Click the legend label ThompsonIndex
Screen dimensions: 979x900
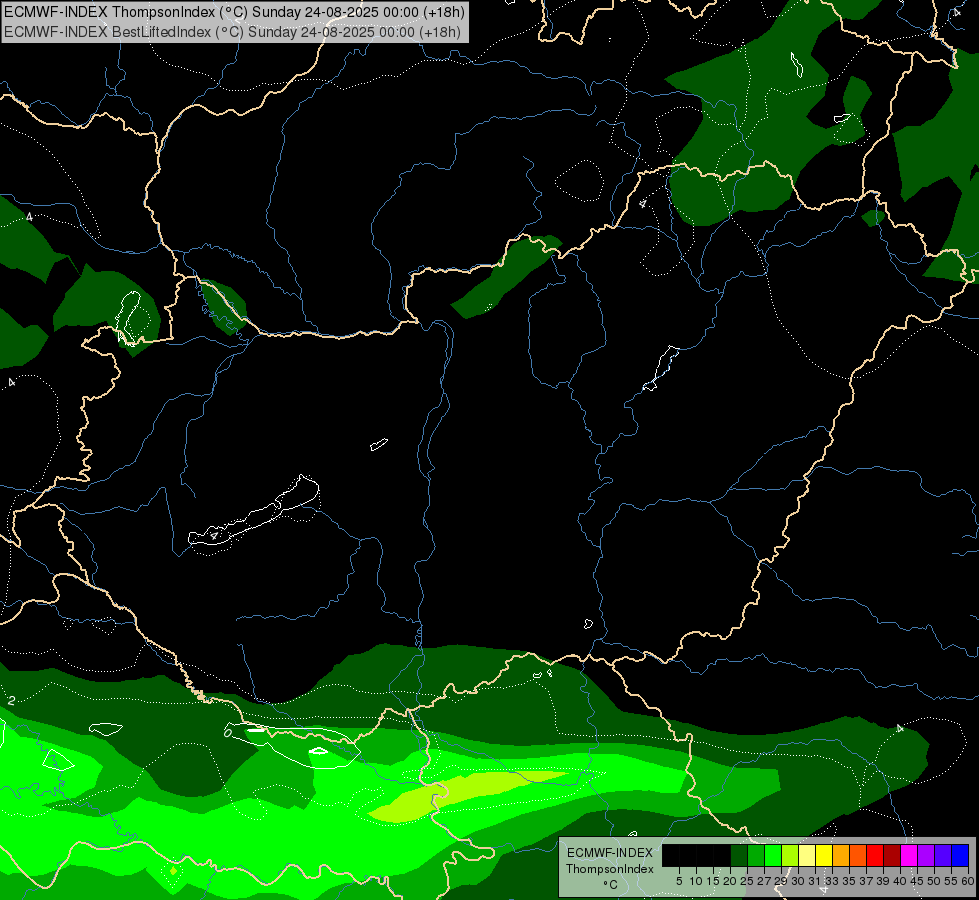[610, 869]
